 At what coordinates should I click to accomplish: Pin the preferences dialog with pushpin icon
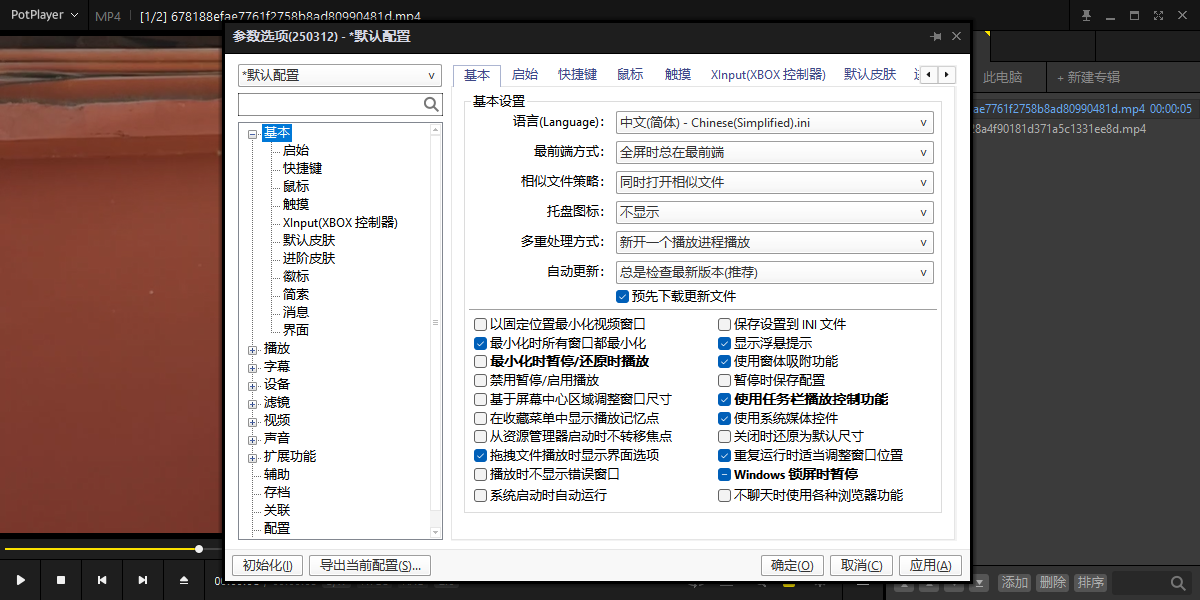[936, 36]
